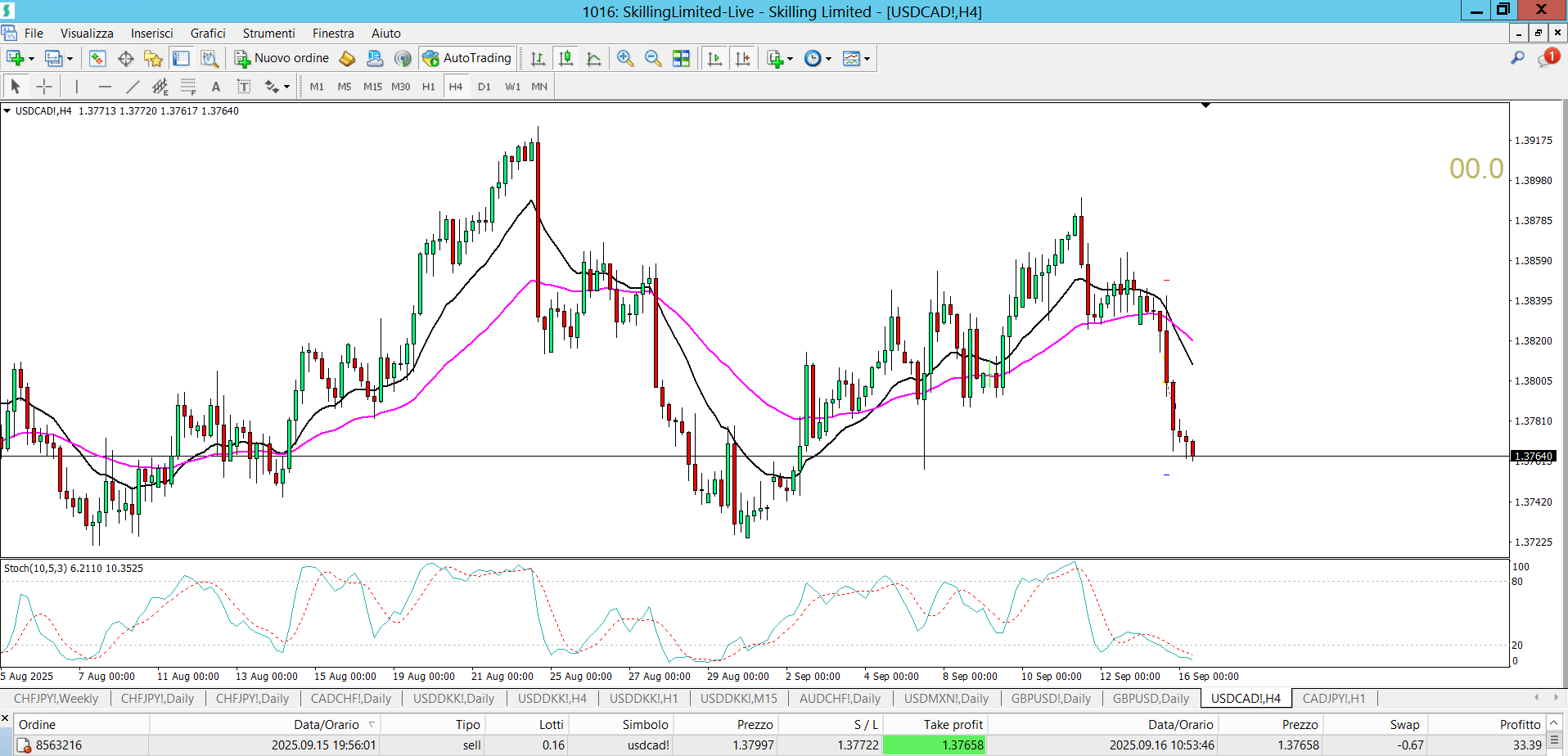The width and height of the screenshot is (1568, 756).
Task: Toggle Chart Shift button
Action: [742, 58]
